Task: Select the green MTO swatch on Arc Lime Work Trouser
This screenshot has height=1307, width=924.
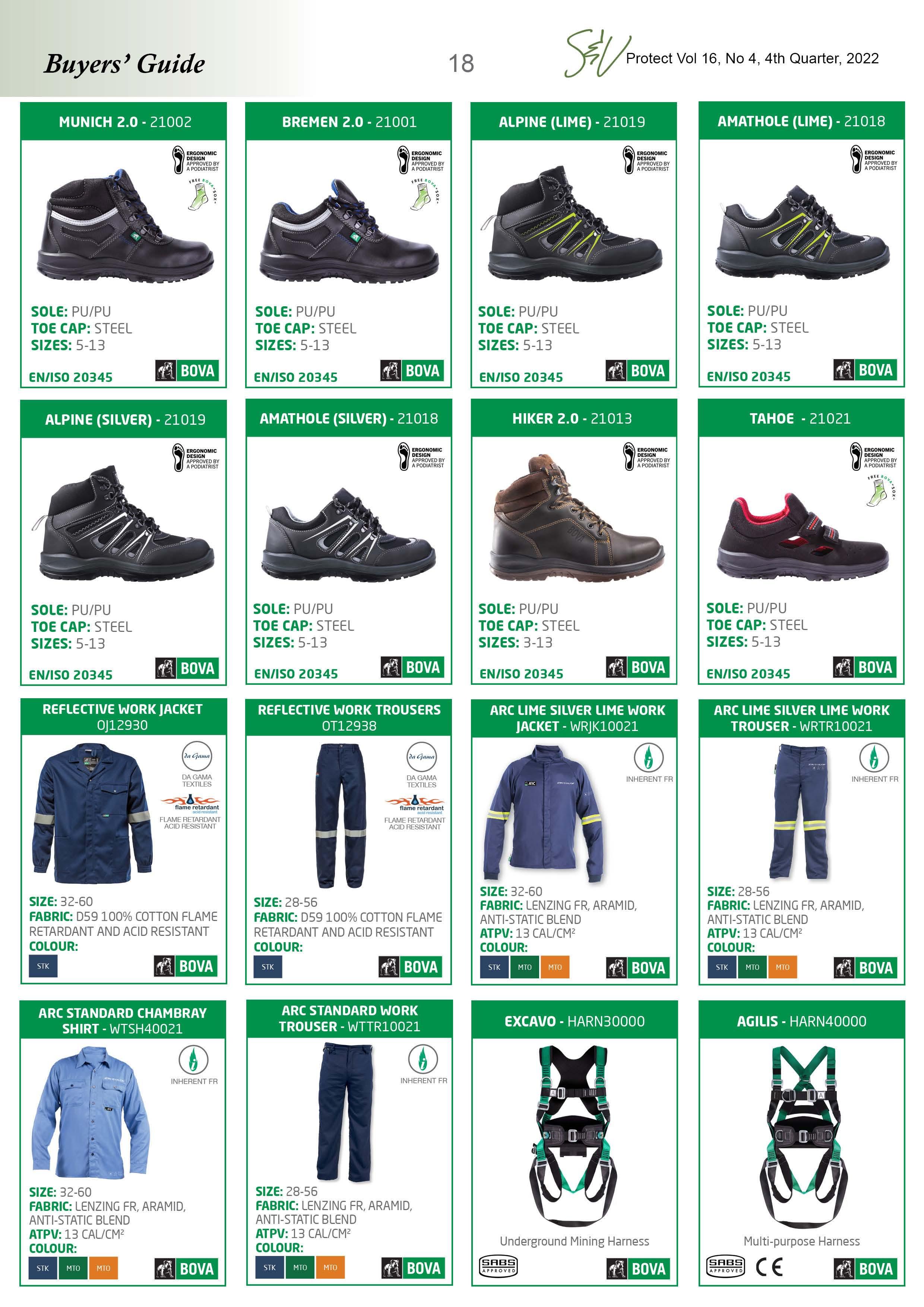Action: point(753,967)
